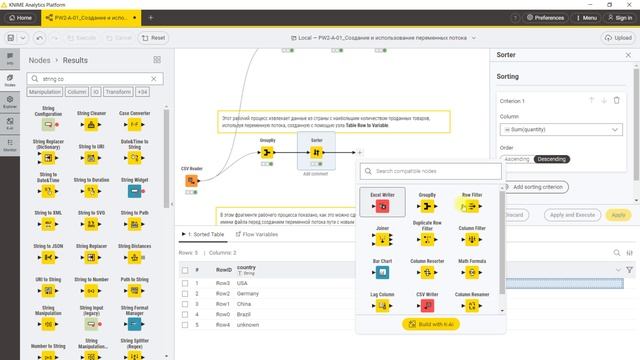Open the save options dropdown arrow
This screenshot has width=640, height=360.
(23, 38)
